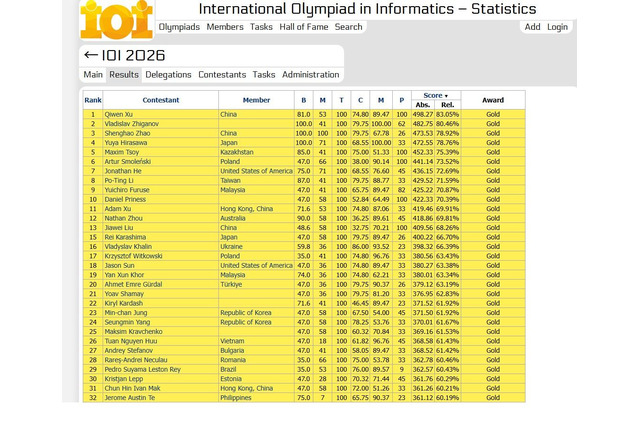The width and height of the screenshot is (640, 426).
Task: Open the Tasks item in top navigation
Action: click(261, 27)
